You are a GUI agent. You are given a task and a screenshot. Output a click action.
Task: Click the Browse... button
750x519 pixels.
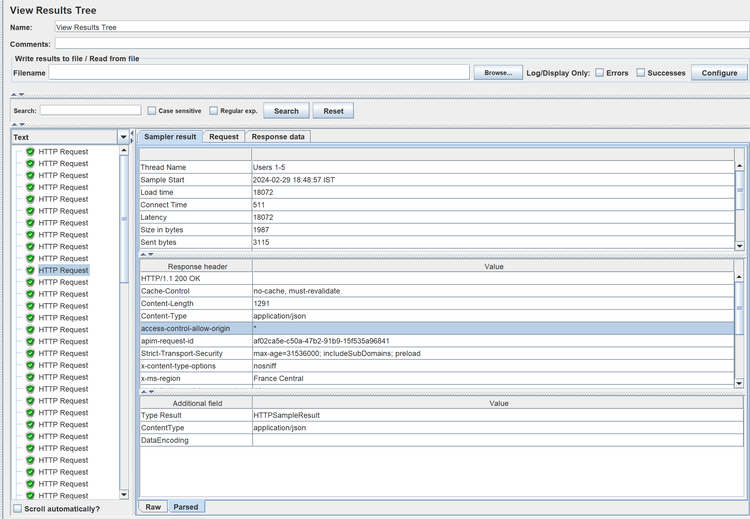click(497, 73)
